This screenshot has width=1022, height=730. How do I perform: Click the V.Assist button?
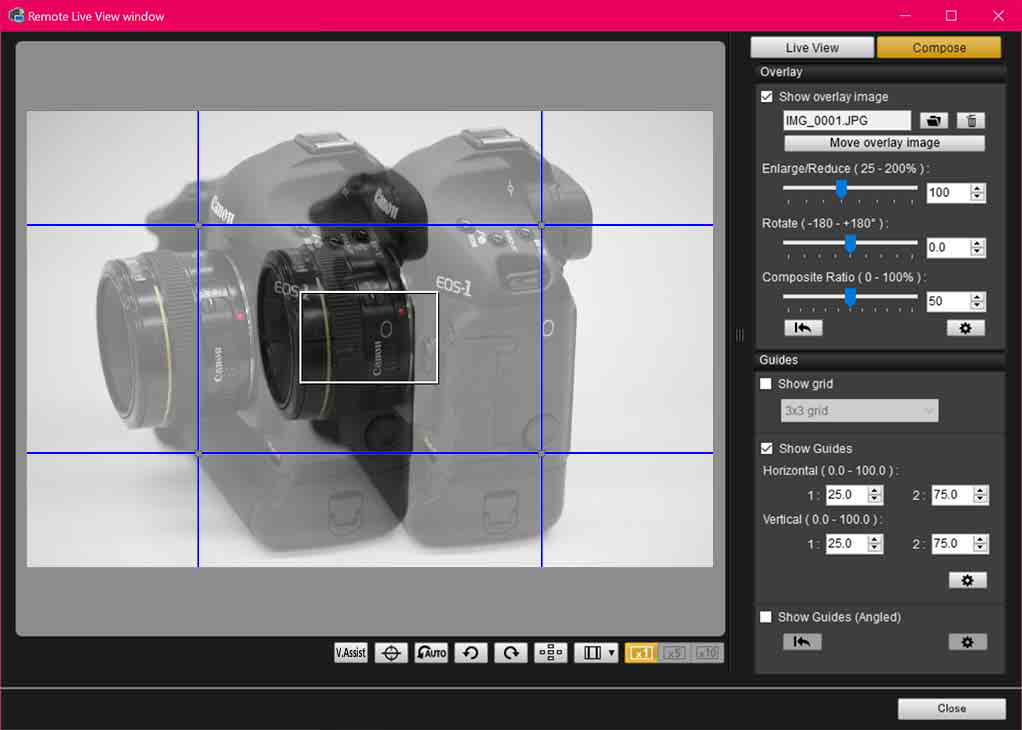351,652
